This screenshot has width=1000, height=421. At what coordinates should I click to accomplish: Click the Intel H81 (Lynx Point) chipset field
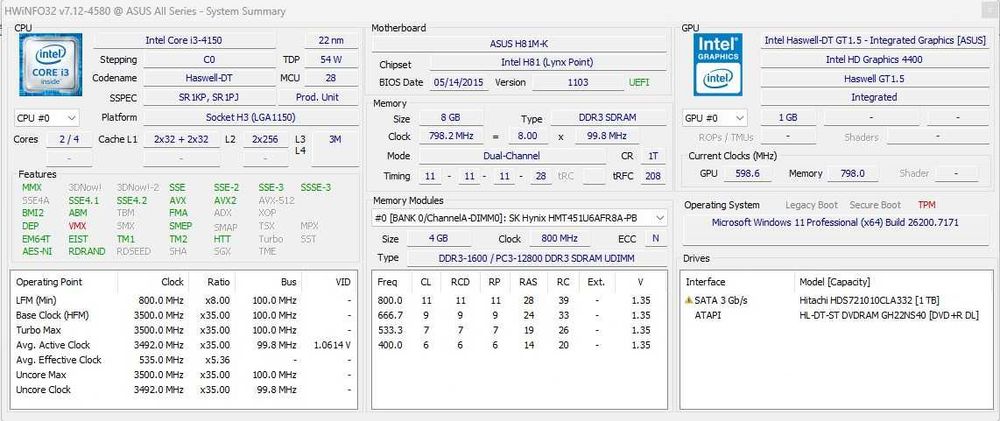point(547,63)
